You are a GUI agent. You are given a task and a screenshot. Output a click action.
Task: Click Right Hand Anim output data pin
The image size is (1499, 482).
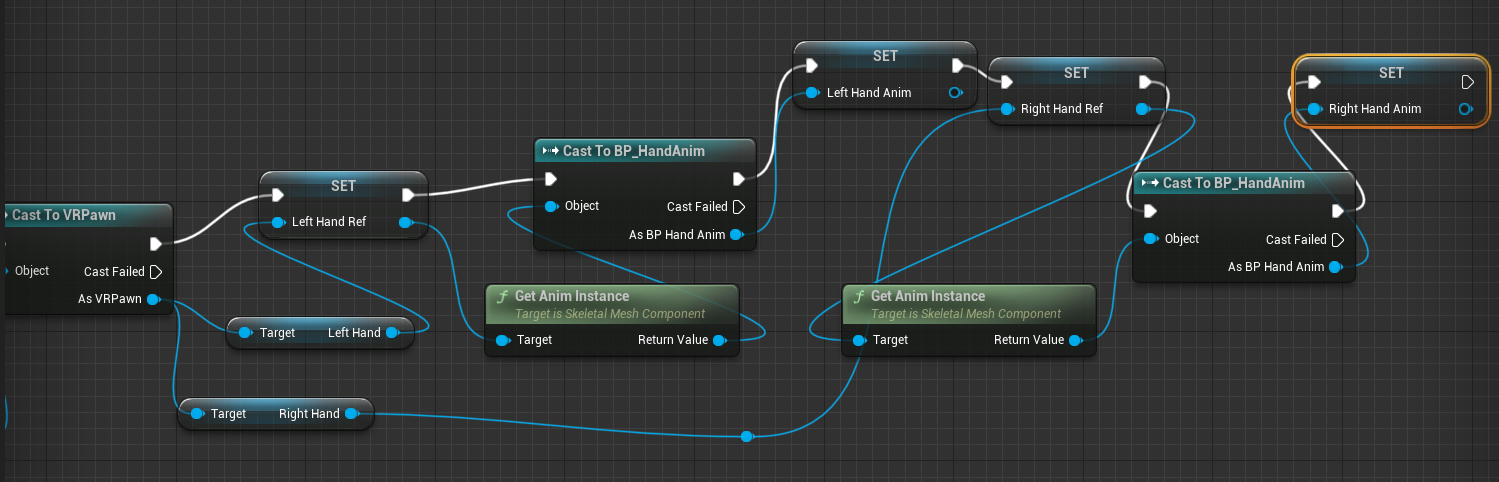(1465, 109)
